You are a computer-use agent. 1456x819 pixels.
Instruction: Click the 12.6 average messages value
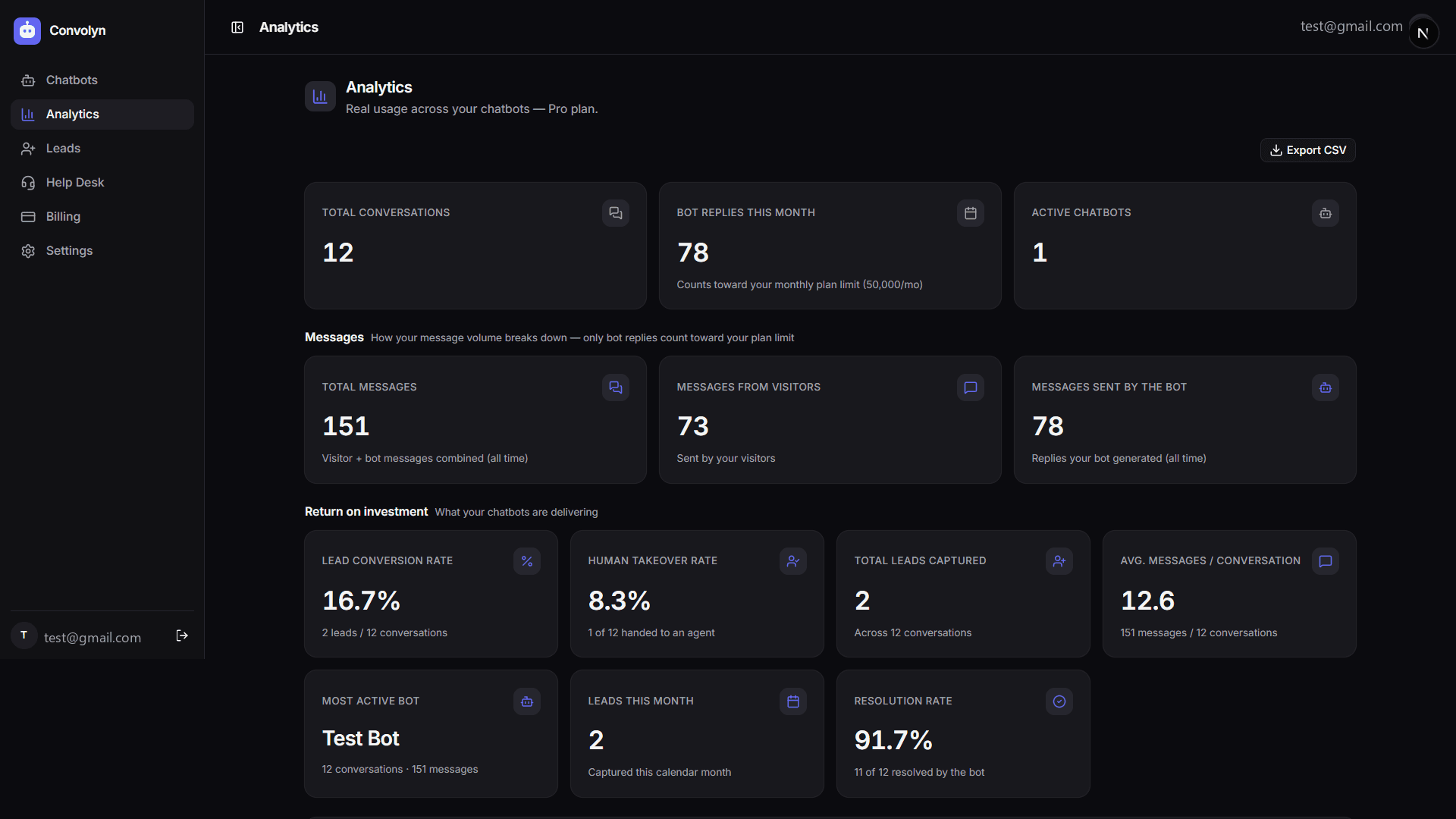click(x=1148, y=601)
